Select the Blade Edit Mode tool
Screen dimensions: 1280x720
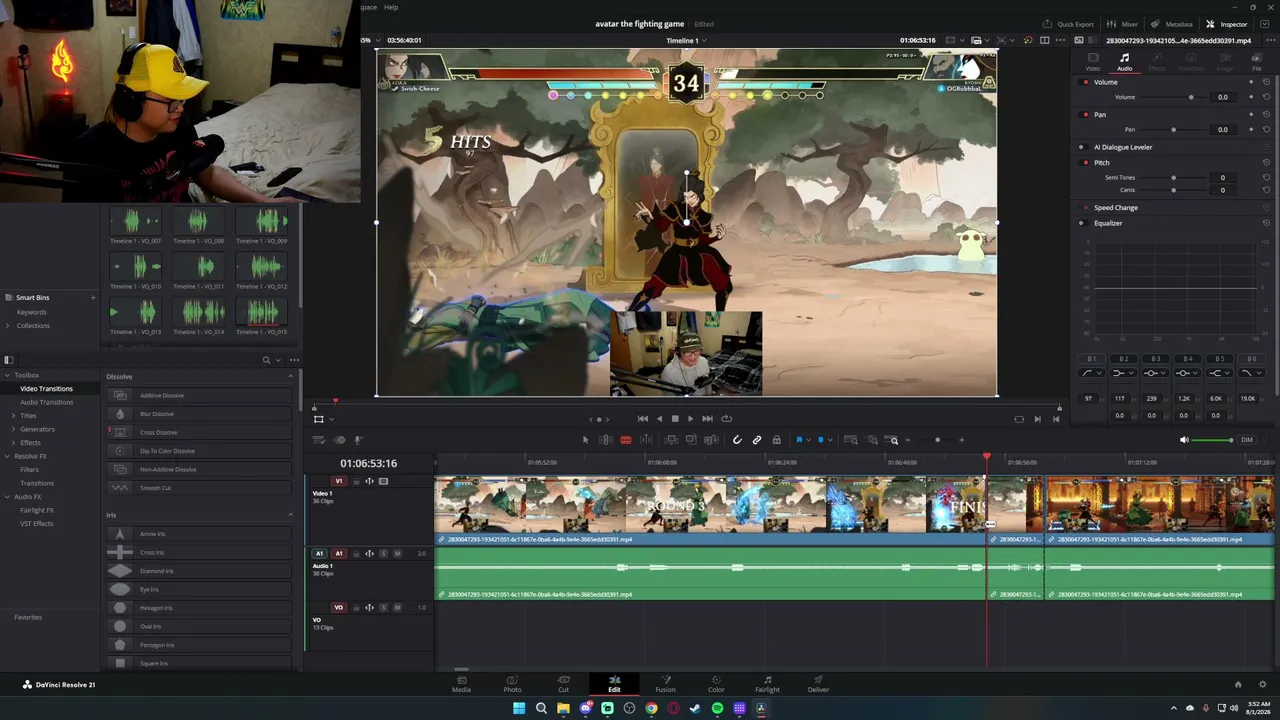pos(626,440)
